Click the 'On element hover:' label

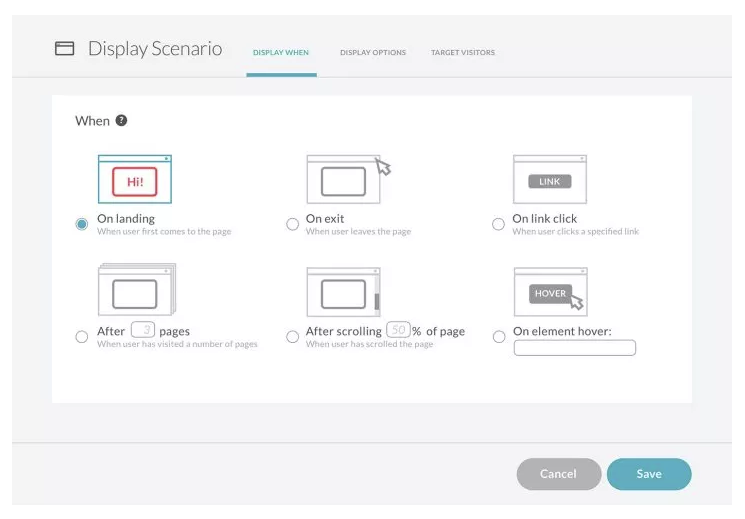click(x=562, y=331)
